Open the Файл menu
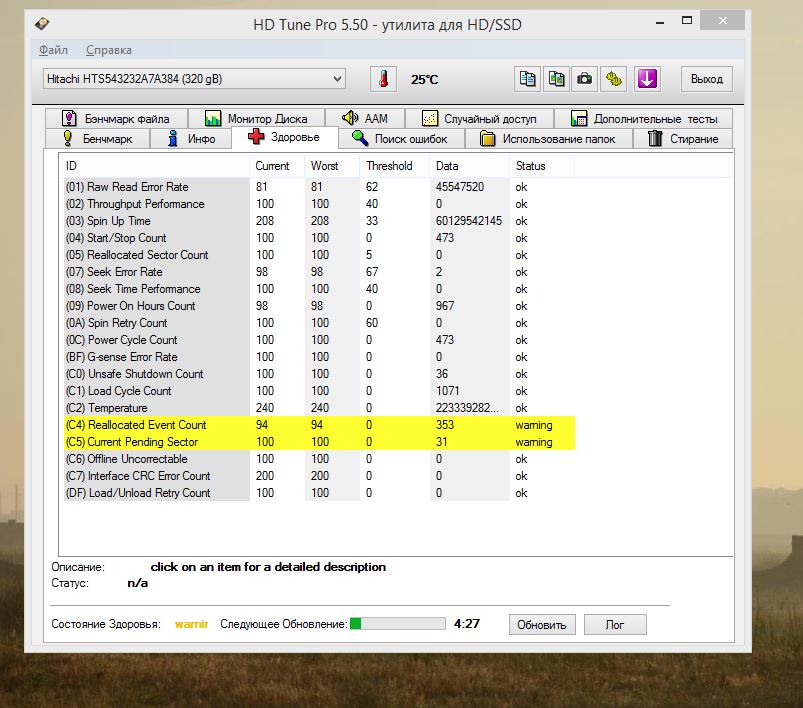Viewport: 803px width, 708px height. tap(53, 50)
